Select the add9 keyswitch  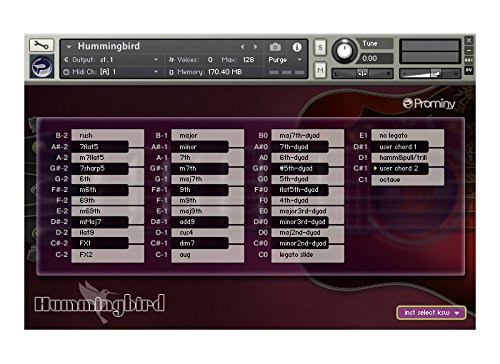click(x=200, y=222)
